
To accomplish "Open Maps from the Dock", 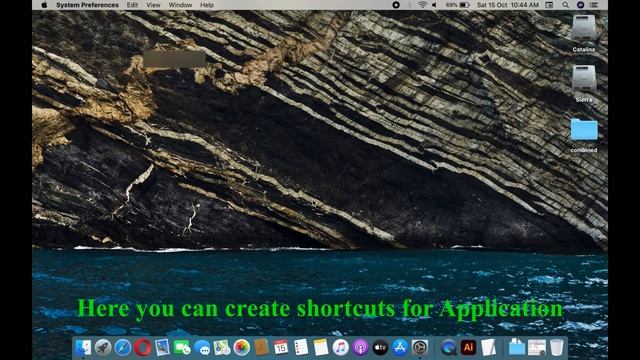I will pyautogui.click(x=222, y=348).
